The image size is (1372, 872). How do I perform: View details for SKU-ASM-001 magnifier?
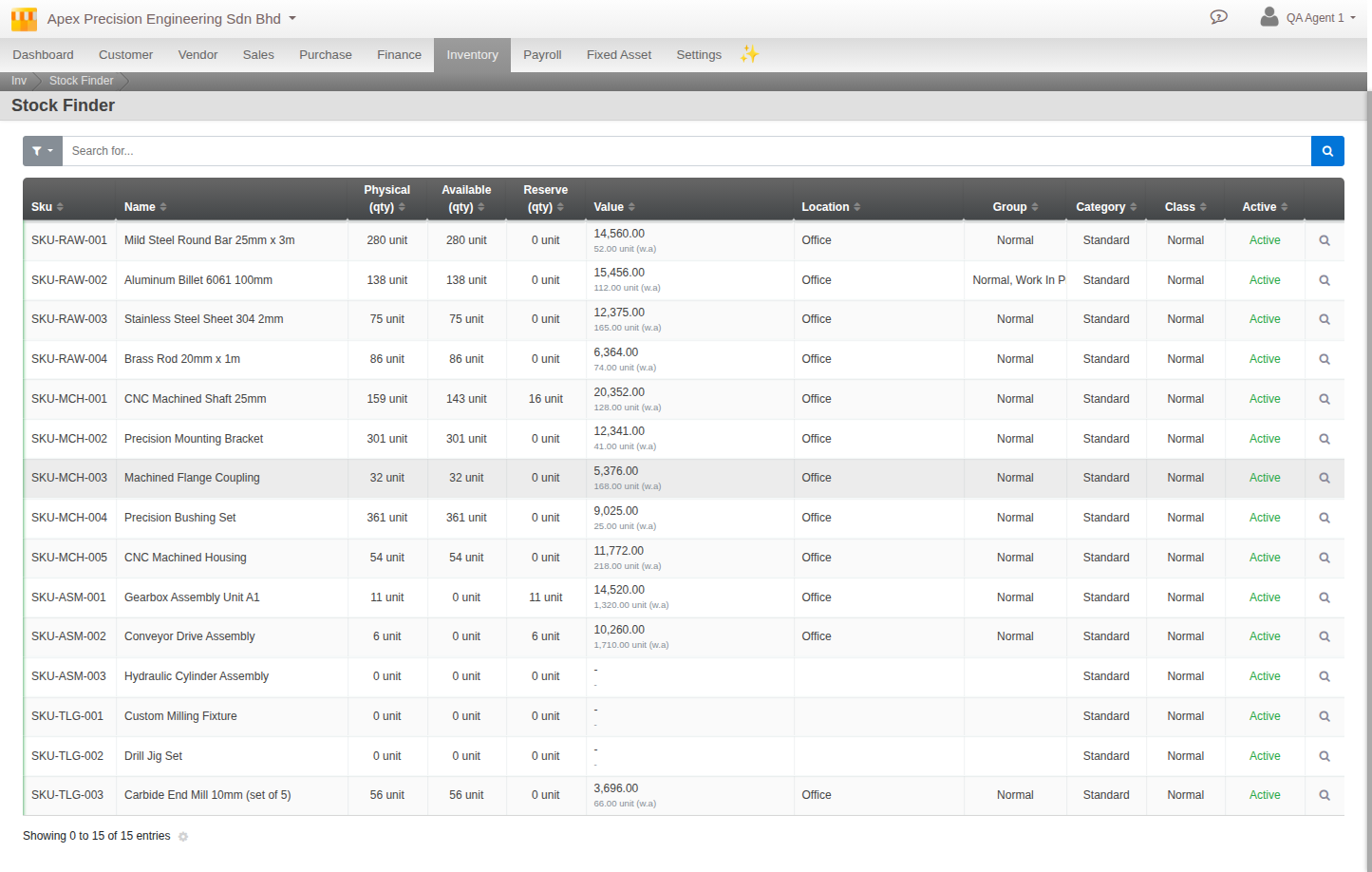coord(1325,597)
